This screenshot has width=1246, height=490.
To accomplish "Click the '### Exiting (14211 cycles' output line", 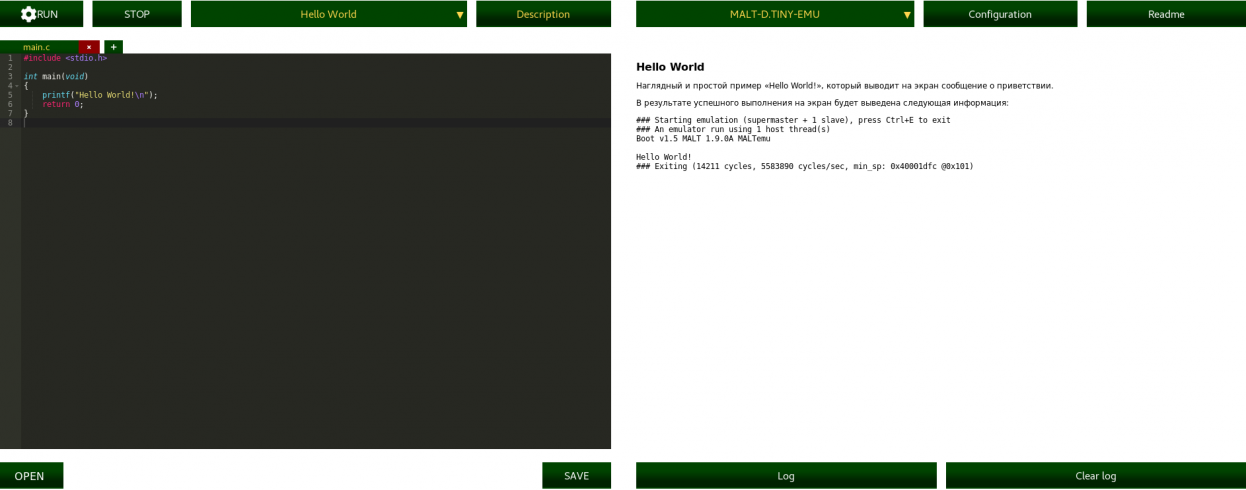I will pos(804,167).
